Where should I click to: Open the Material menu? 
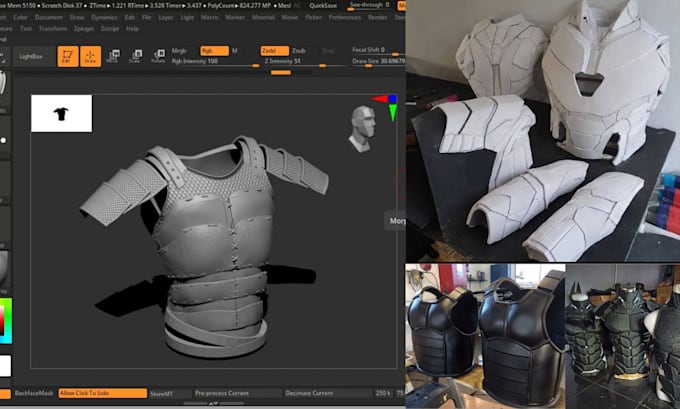263,17
